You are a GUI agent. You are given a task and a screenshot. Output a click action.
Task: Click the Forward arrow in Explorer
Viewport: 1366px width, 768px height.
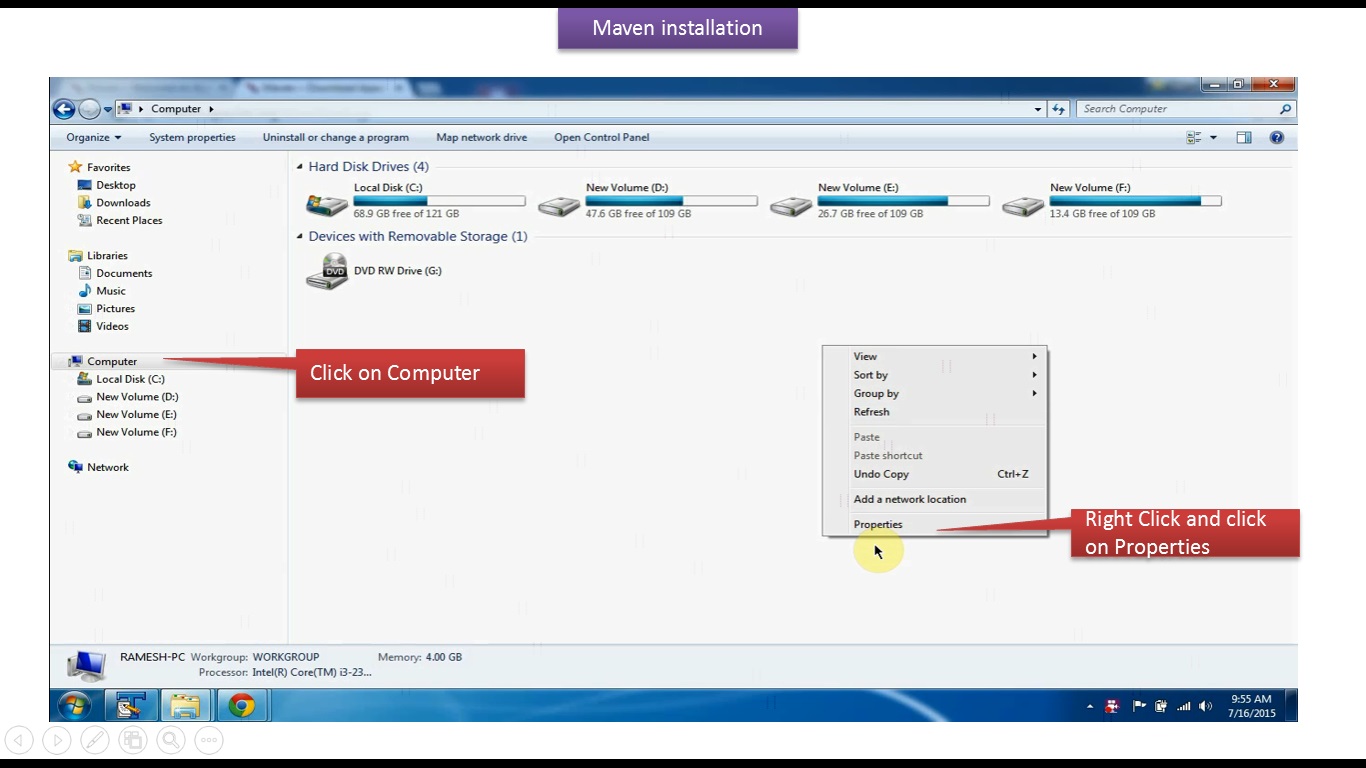coord(89,109)
